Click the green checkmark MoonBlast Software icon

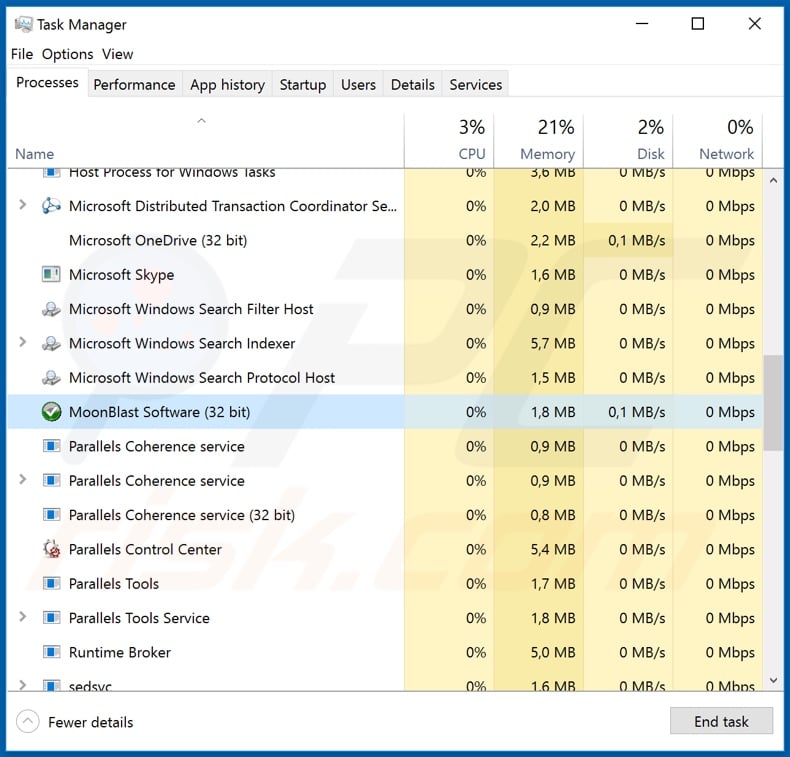tap(51, 411)
